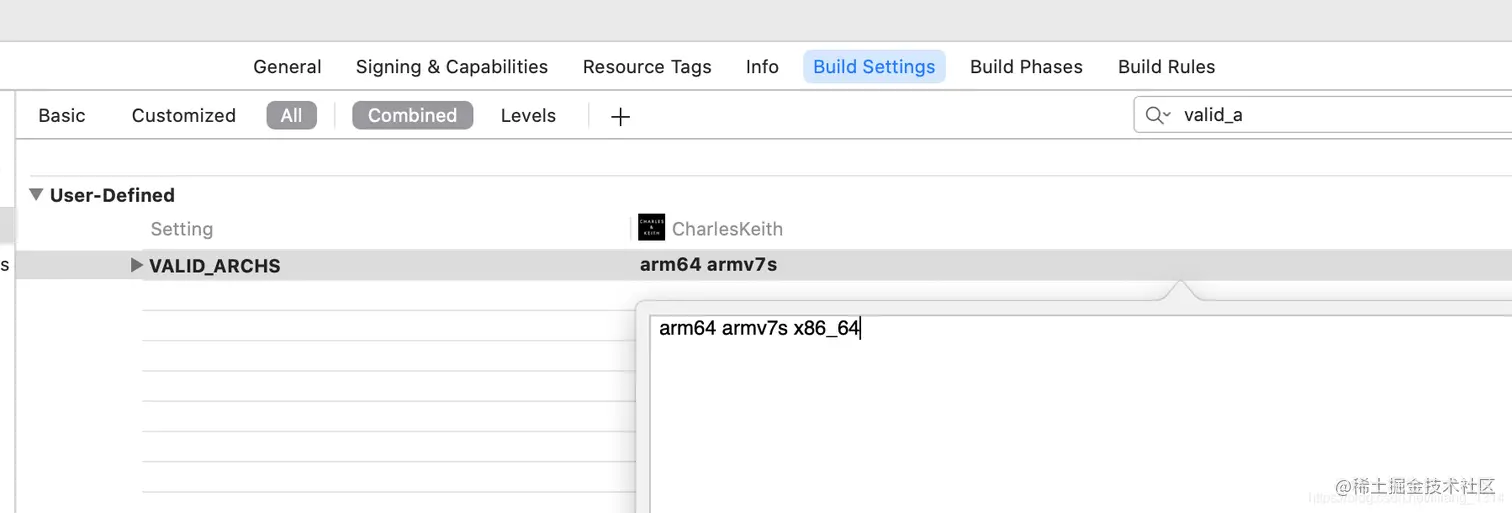The image size is (1512, 513).
Task: Select the Build Settings tab
Action: click(874, 67)
